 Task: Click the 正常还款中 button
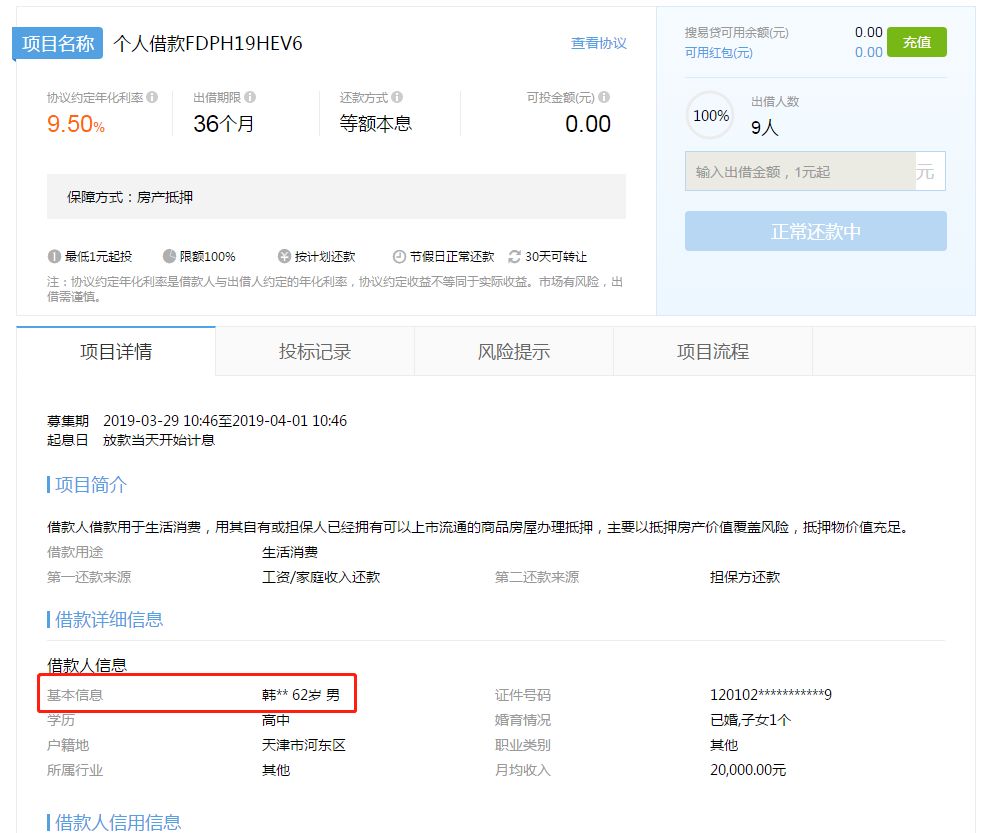(x=815, y=232)
